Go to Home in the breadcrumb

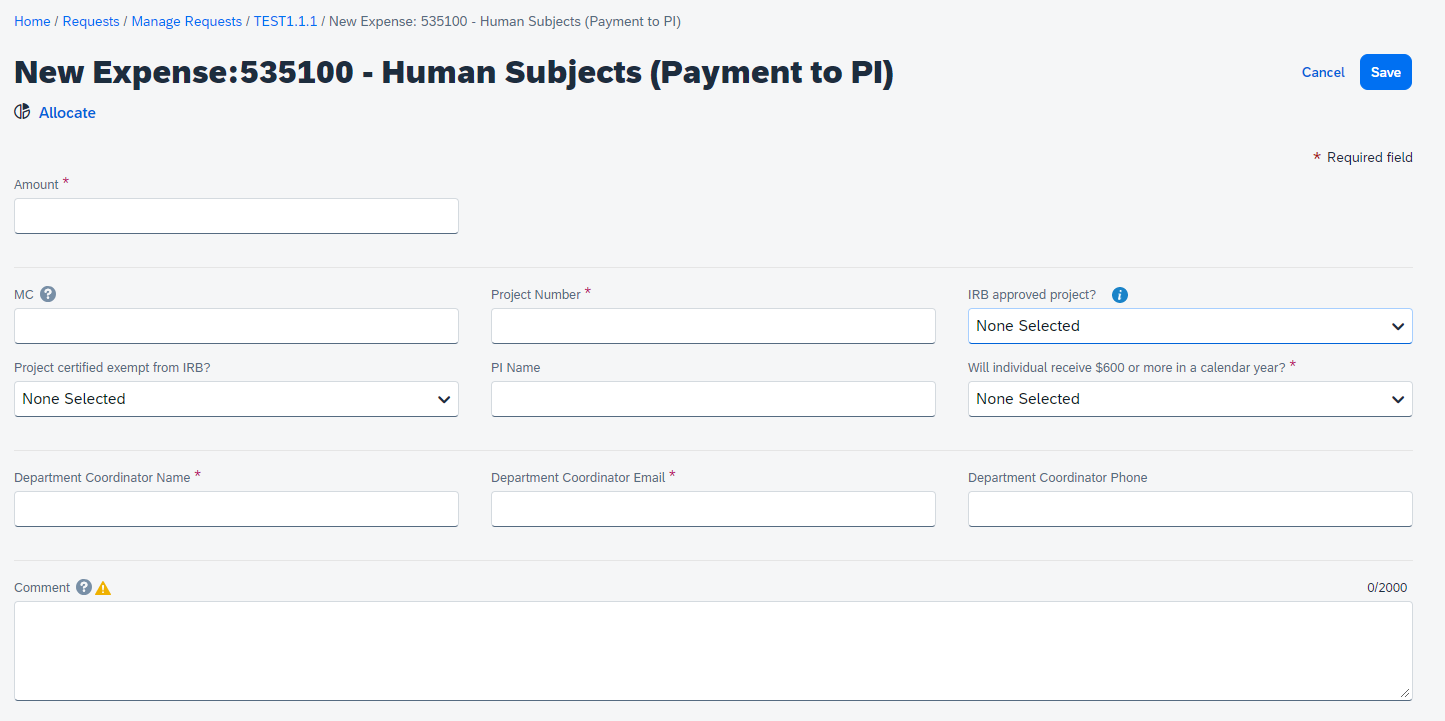32,21
